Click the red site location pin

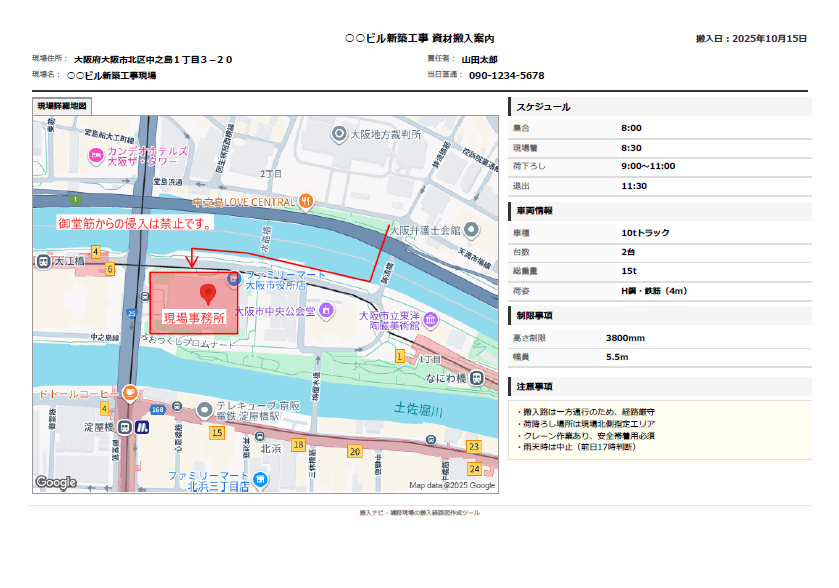click(208, 294)
